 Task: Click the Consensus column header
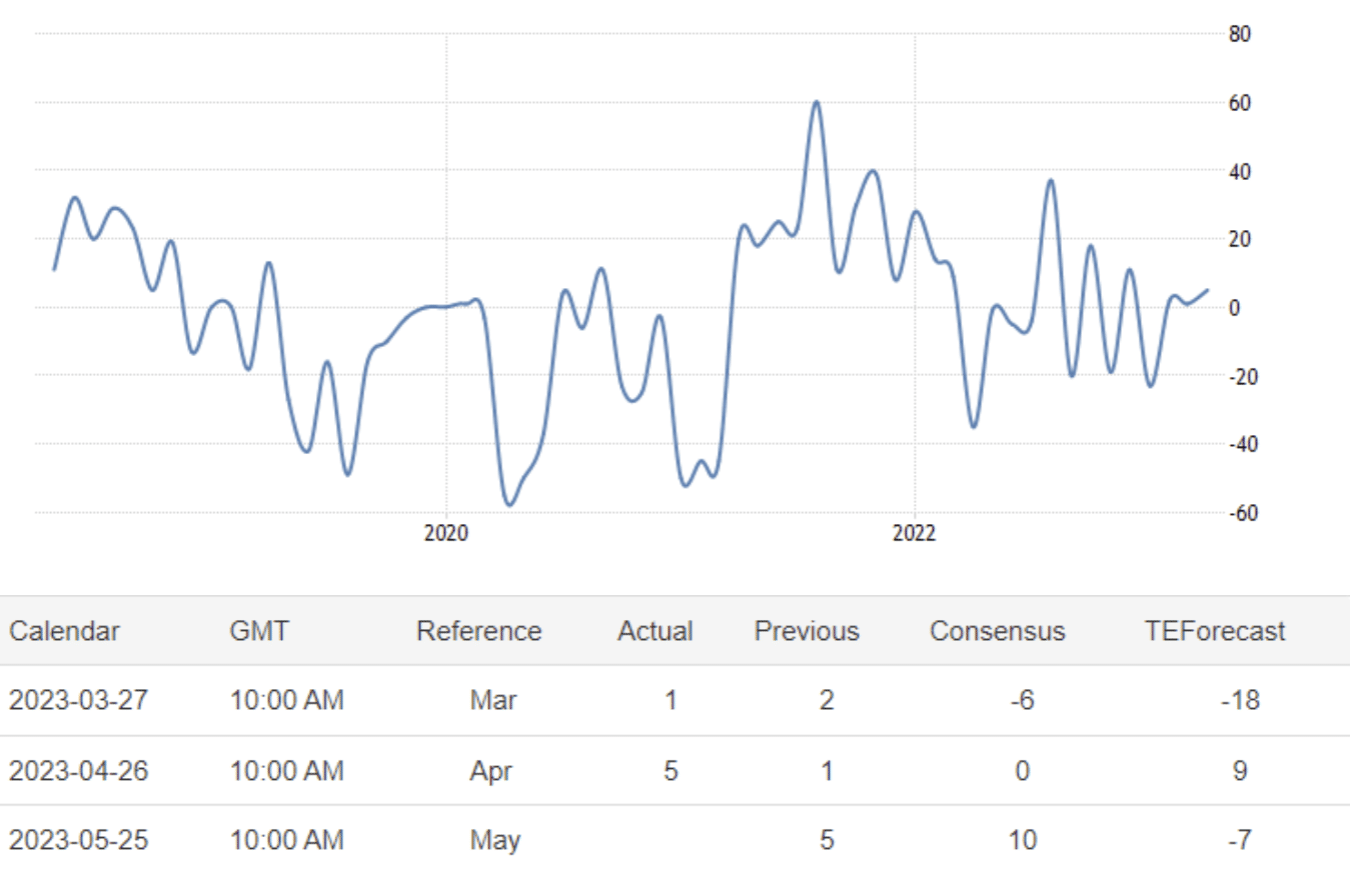pyautogui.click(x=997, y=631)
